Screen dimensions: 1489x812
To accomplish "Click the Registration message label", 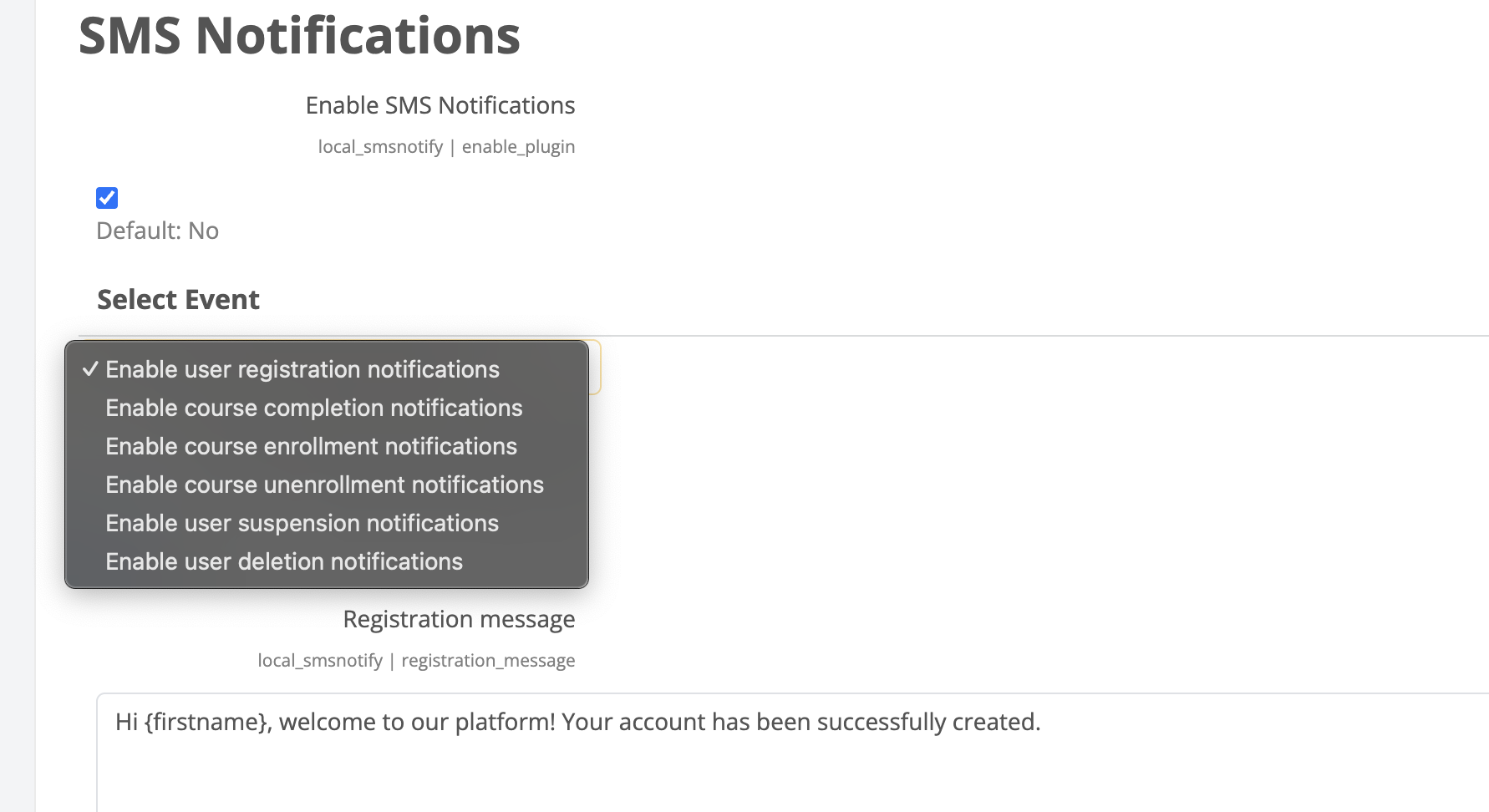I will tap(459, 619).
